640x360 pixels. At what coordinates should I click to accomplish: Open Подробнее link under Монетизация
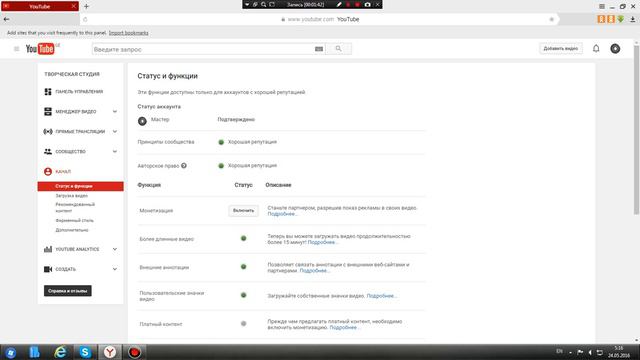pyautogui.click(x=282, y=214)
